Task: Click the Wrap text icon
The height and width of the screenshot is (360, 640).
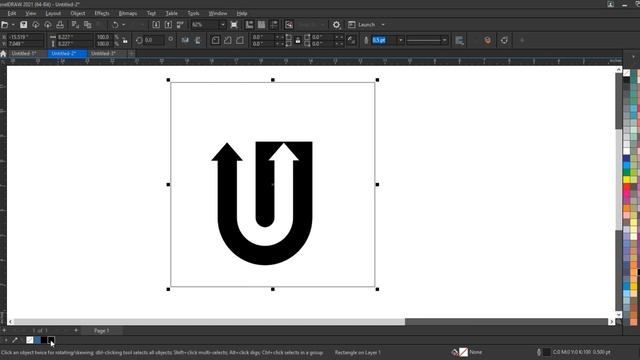Action: [460, 40]
